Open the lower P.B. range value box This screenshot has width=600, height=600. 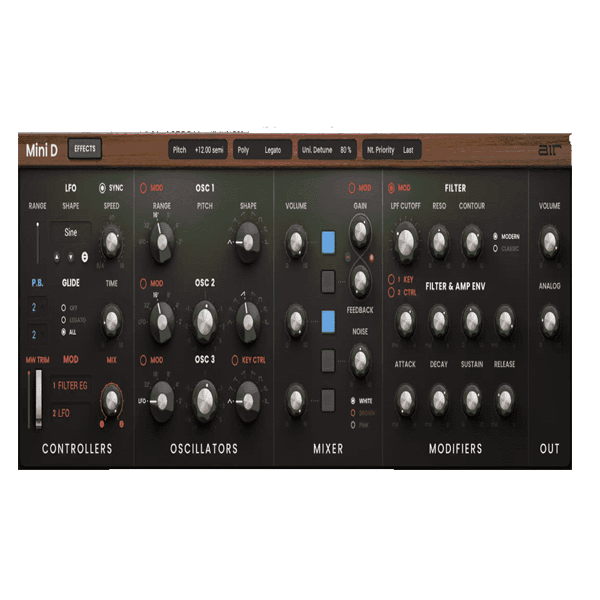click(37, 334)
